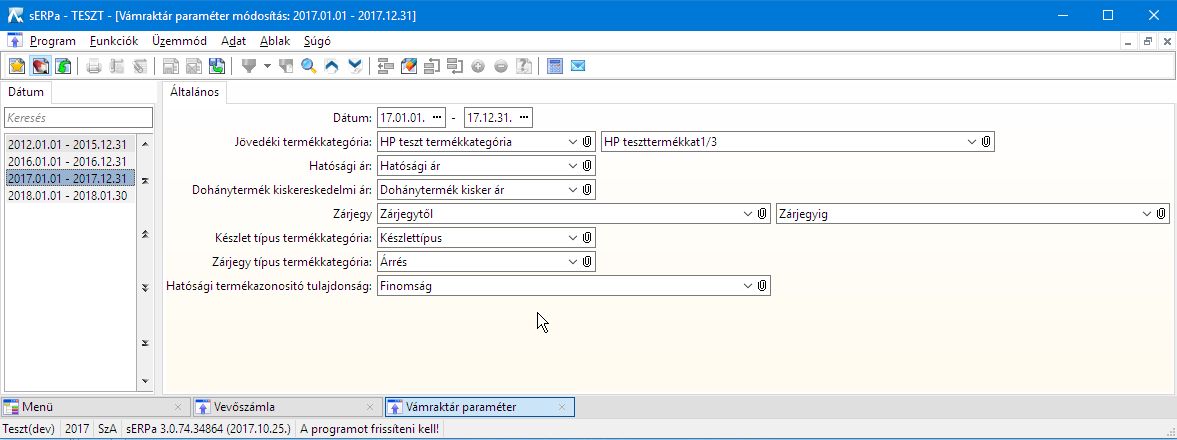Click the Teszt(dev) status bar entry
The height and width of the screenshot is (440, 1177).
coord(29,429)
